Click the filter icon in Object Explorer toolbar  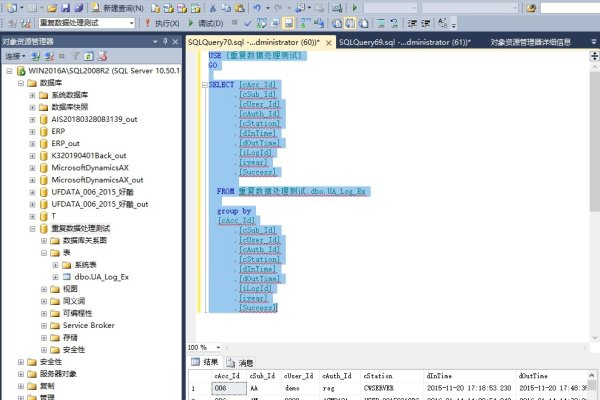(74, 57)
